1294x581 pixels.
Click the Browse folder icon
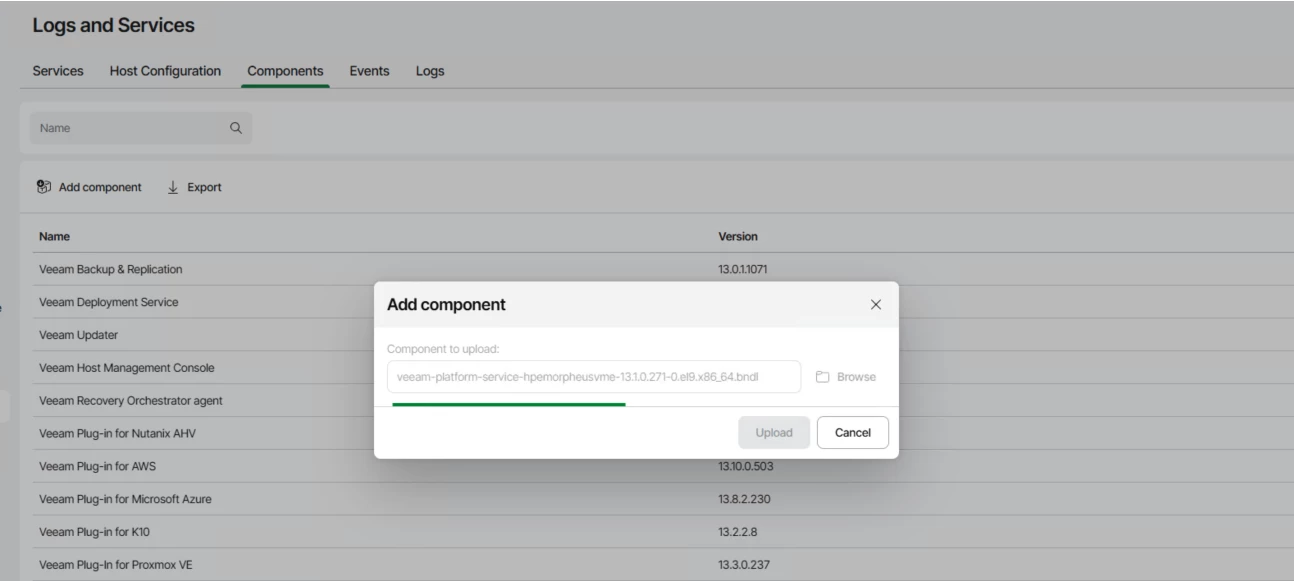pos(823,377)
